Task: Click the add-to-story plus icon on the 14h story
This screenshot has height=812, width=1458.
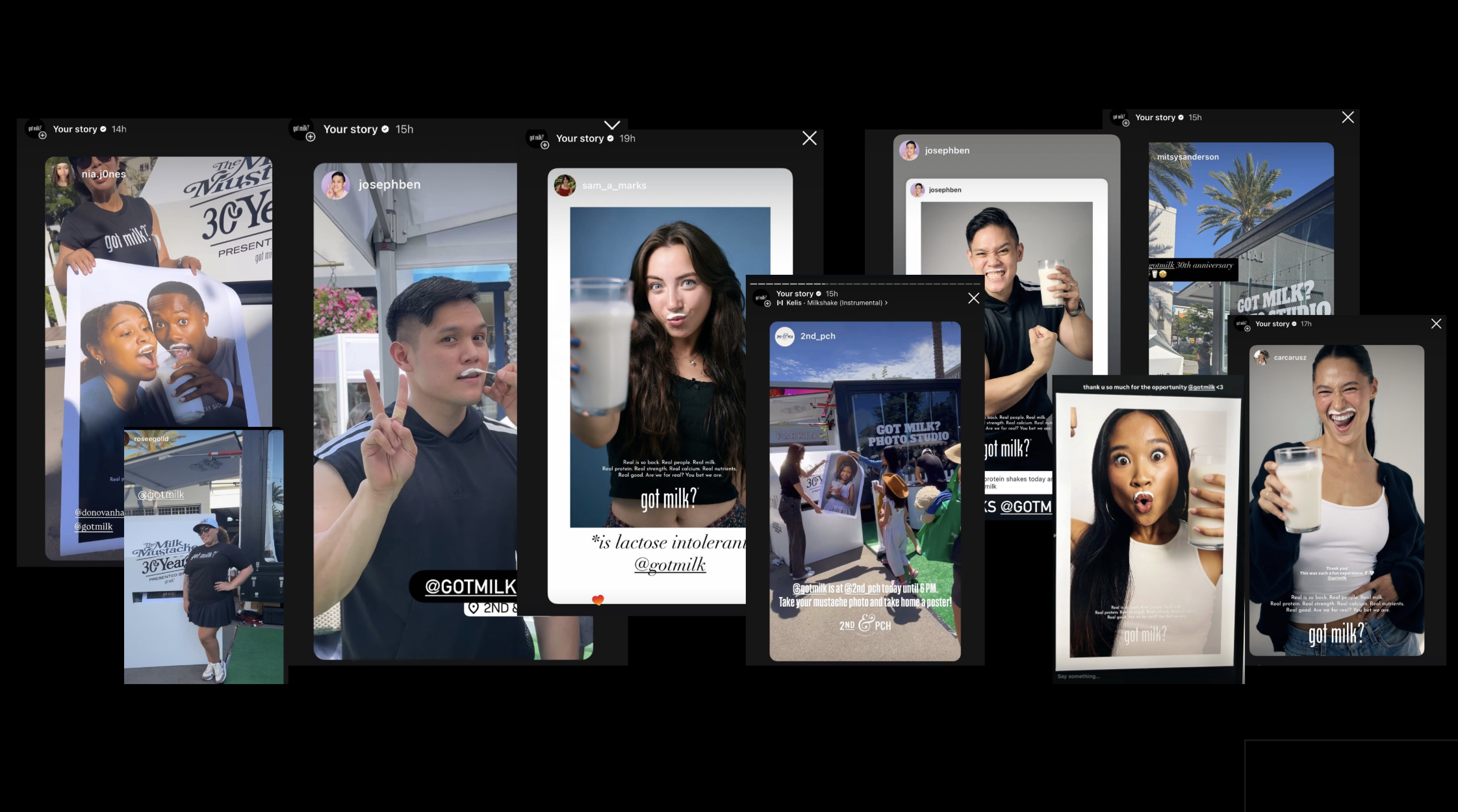Action: click(43, 136)
